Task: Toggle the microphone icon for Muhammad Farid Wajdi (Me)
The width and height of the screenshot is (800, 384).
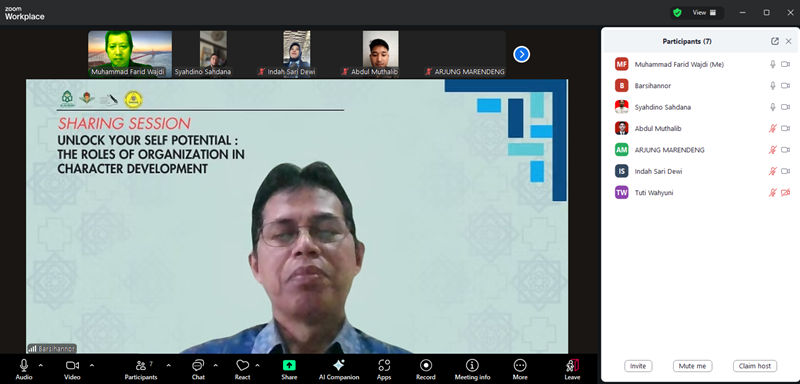Action: coord(773,64)
